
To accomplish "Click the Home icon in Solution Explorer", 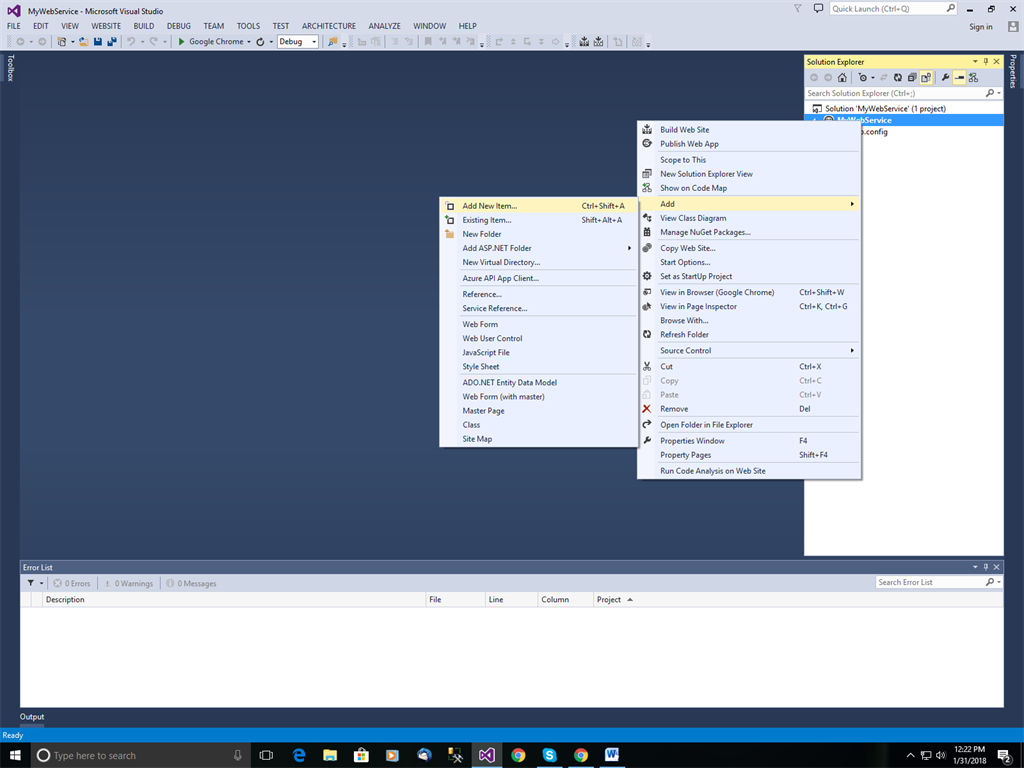I will point(843,77).
